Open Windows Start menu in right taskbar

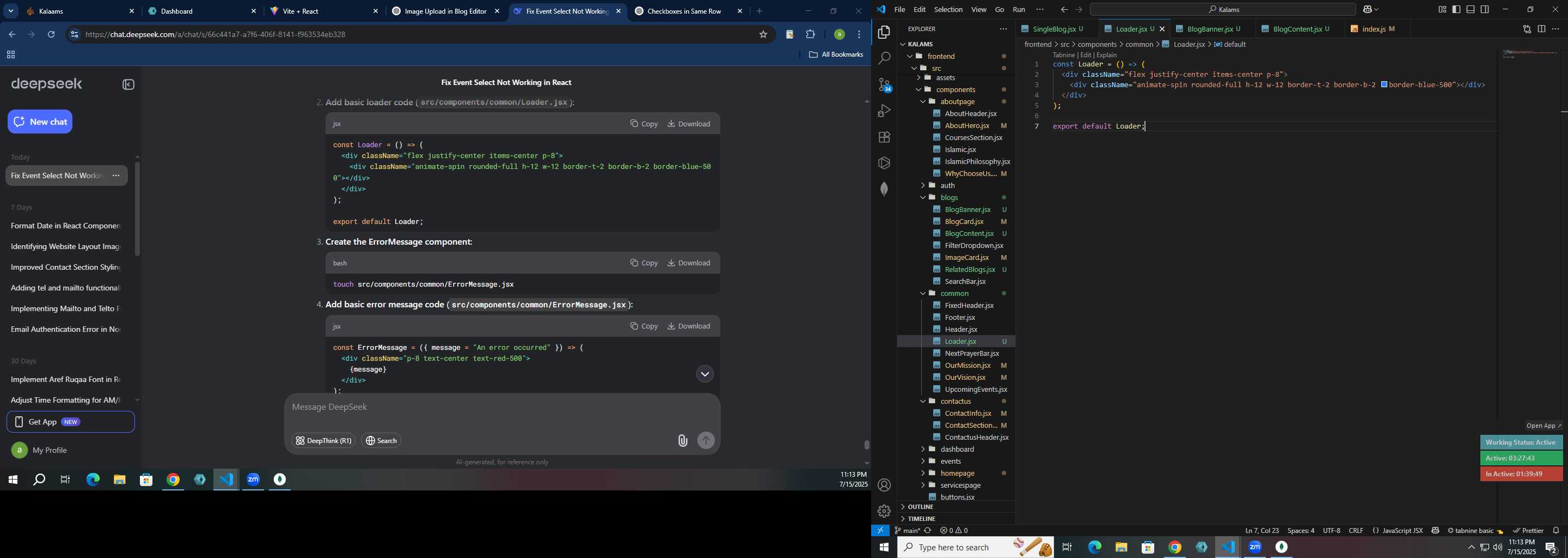pyautogui.click(x=884, y=548)
